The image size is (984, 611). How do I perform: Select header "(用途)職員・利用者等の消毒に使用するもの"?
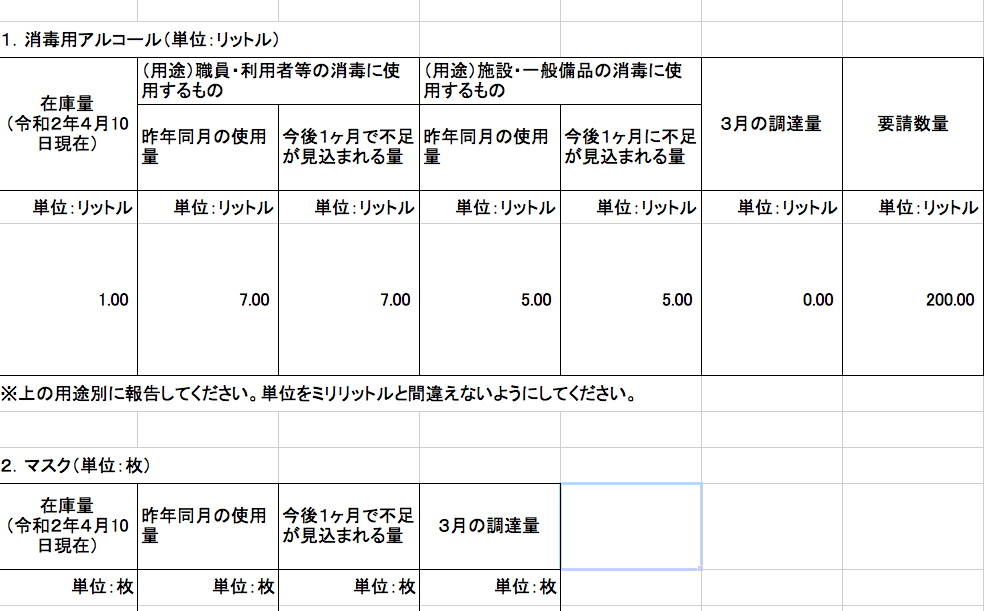click(x=278, y=81)
